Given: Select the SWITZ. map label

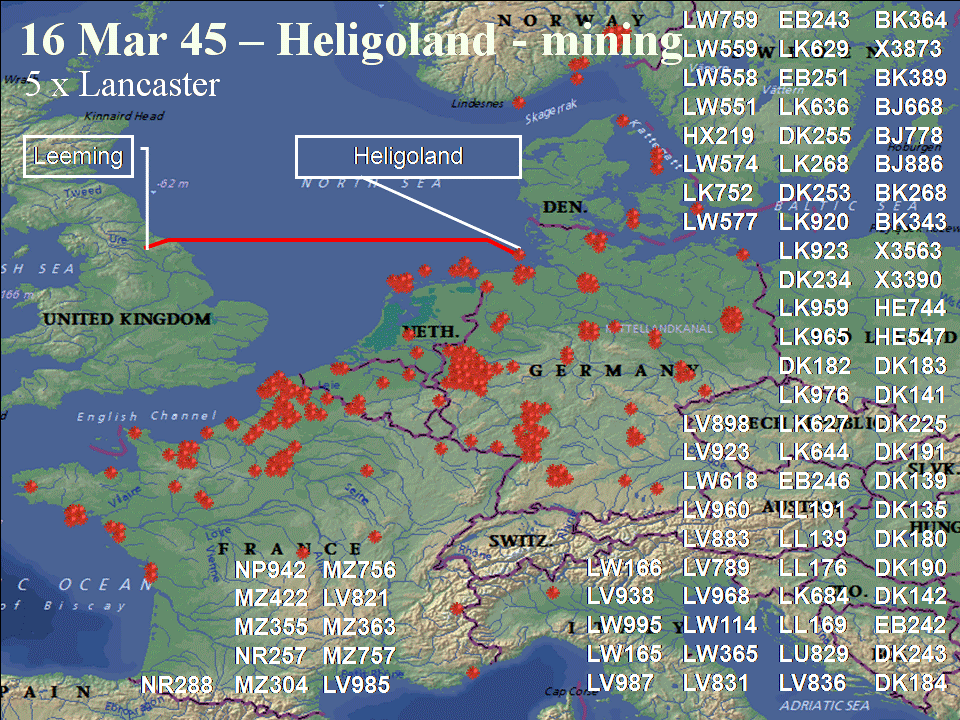Looking at the screenshot, I should tap(519, 541).
